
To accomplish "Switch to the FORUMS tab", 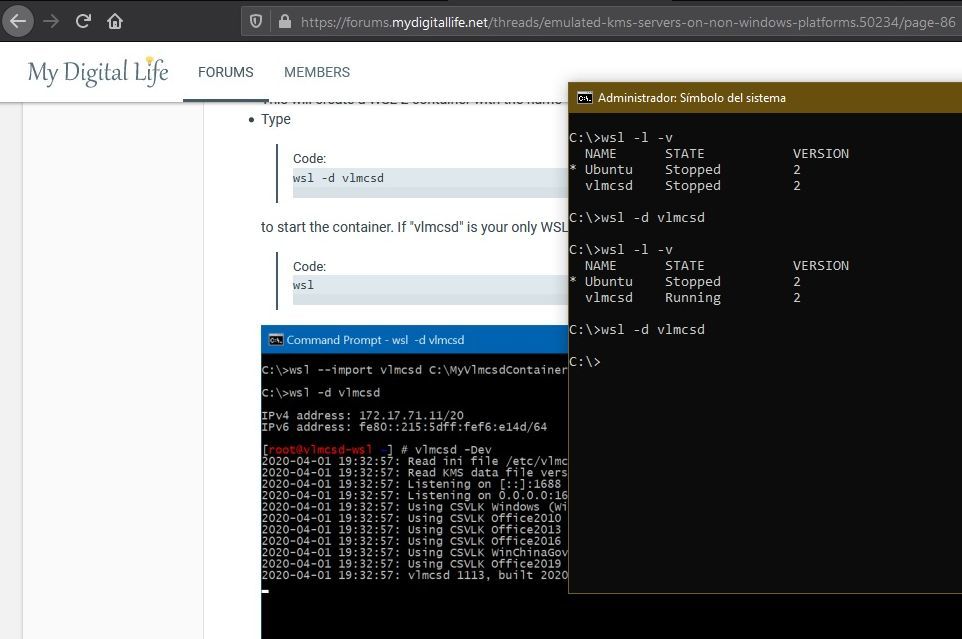I will 226,72.
